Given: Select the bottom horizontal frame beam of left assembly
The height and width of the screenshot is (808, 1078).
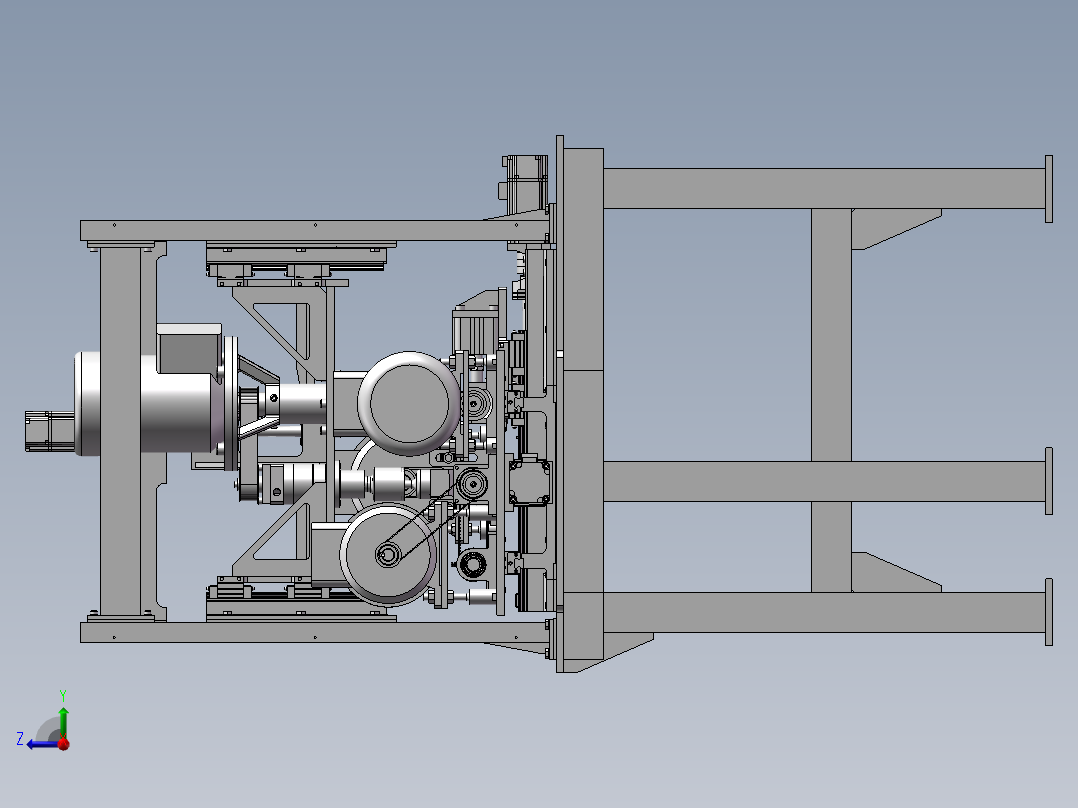Looking at the screenshot, I should tap(315, 633).
